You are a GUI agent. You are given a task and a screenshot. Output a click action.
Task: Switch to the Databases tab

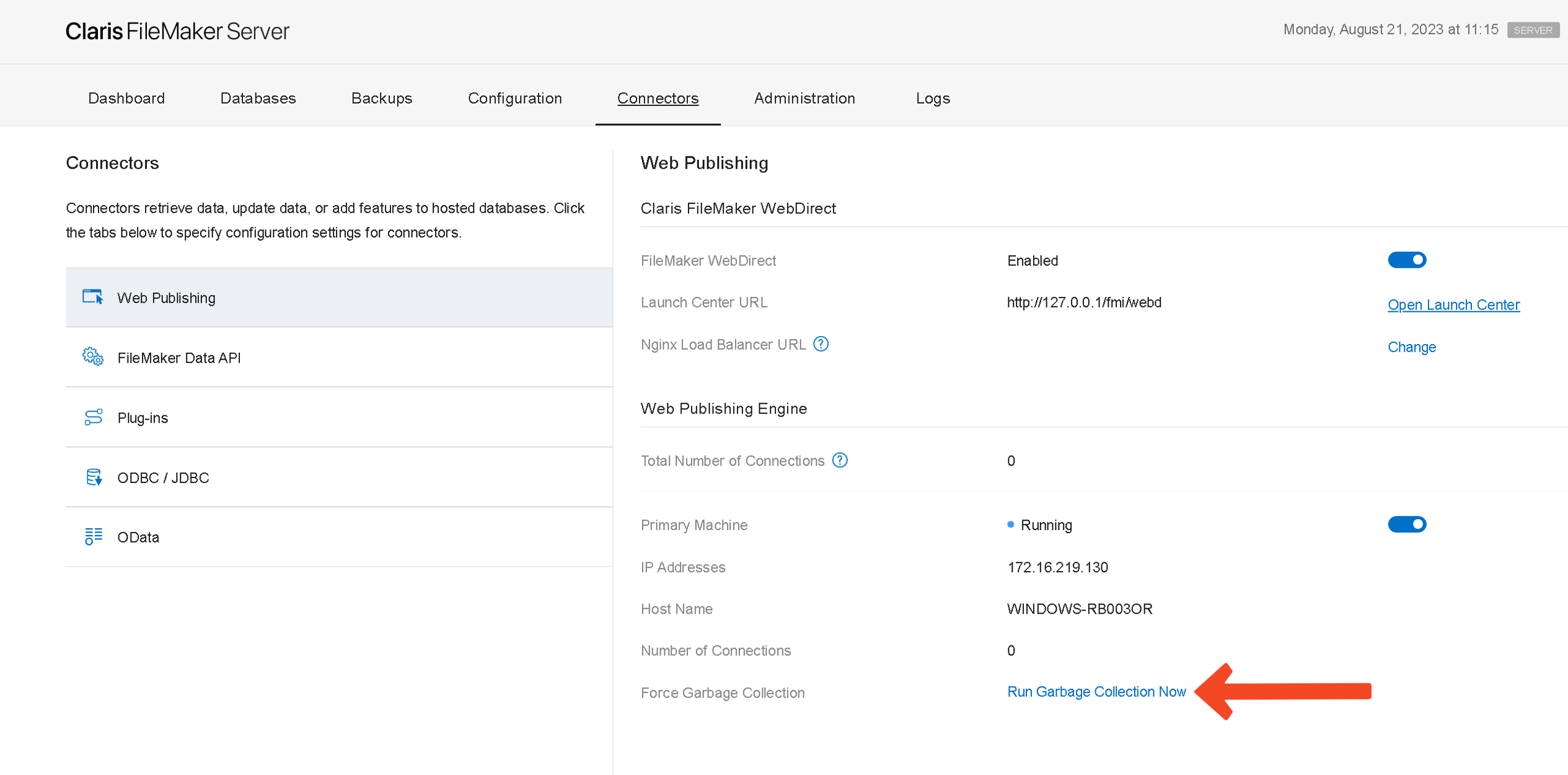pos(258,98)
